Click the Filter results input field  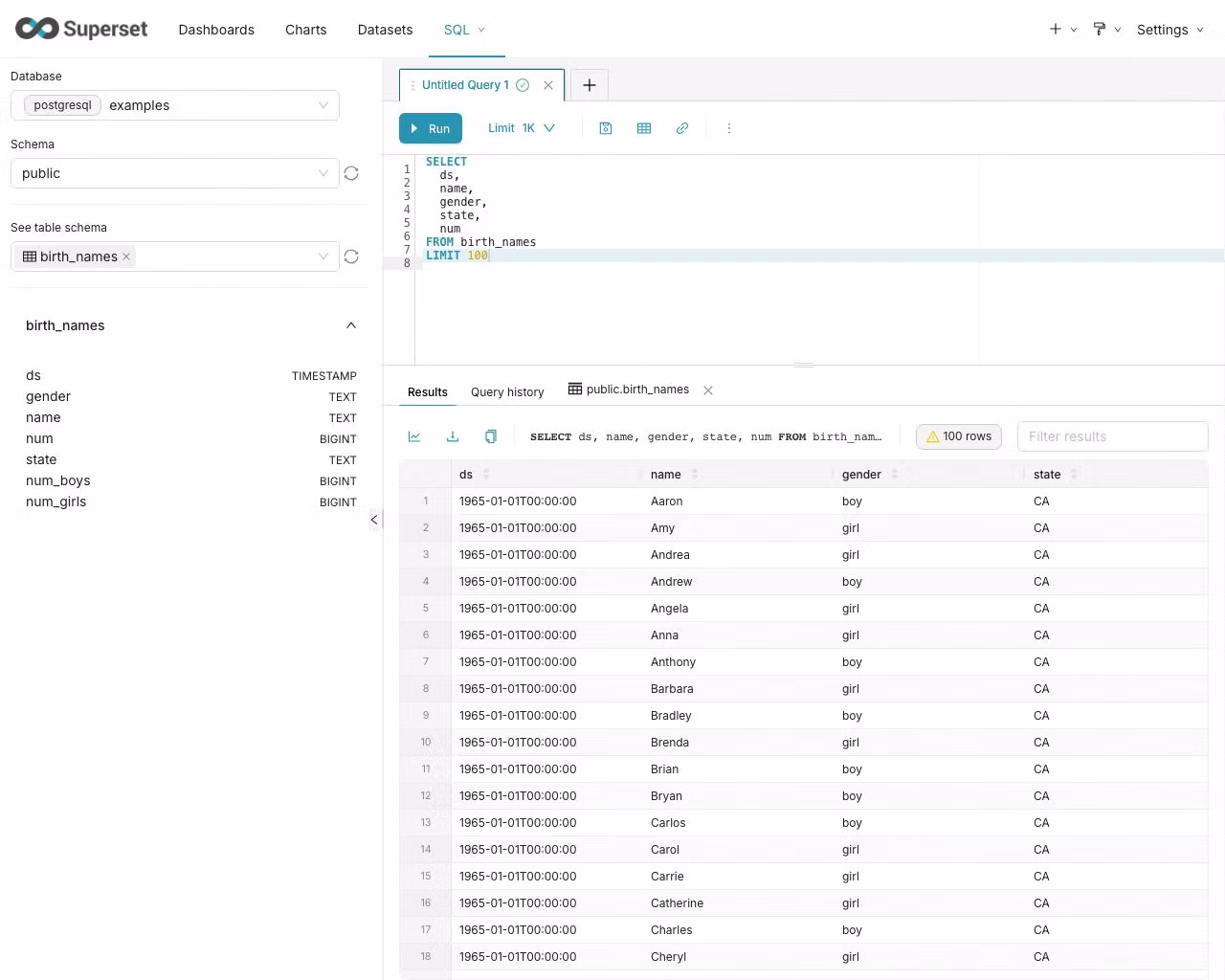pyautogui.click(x=1112, y=436)
